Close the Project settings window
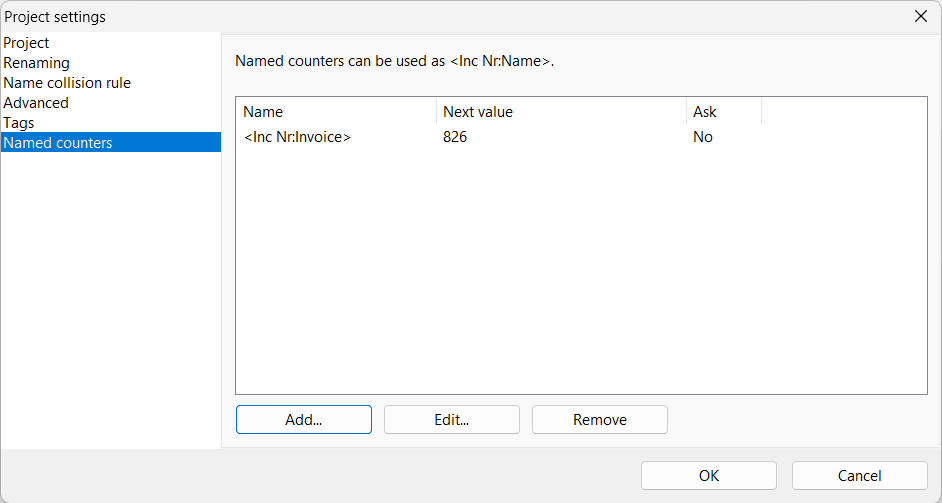This screenshot has width=942, height=503. 921,17
